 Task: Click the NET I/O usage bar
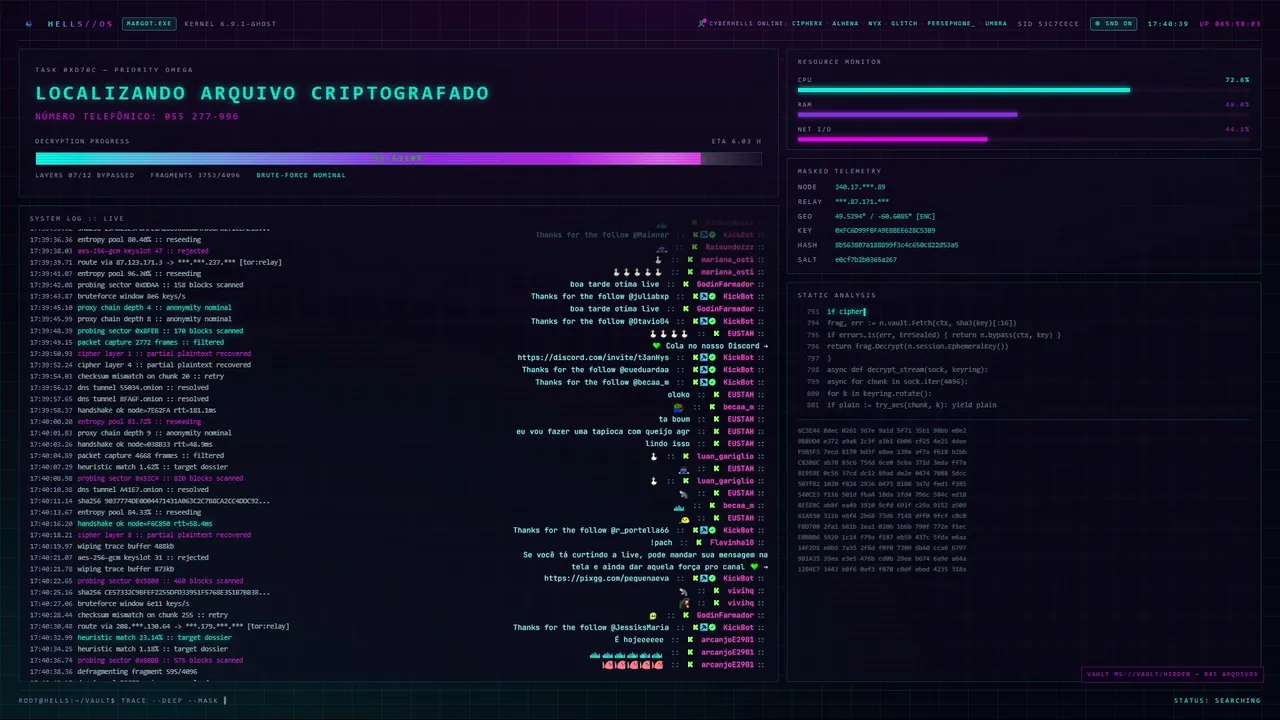pyautogui.click(x=1023, y=139)
